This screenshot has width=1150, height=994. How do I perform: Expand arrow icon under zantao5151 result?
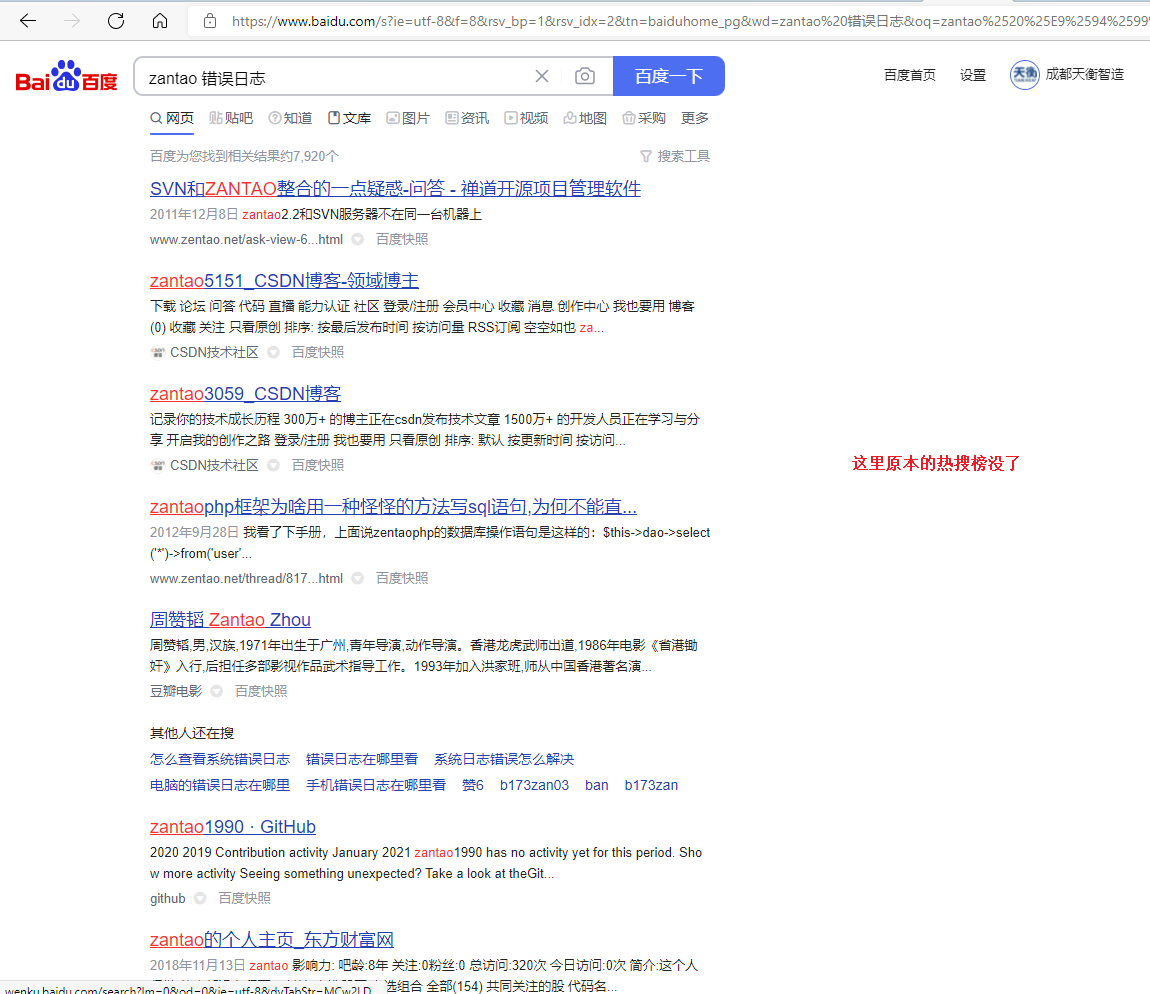coord(274,352)
